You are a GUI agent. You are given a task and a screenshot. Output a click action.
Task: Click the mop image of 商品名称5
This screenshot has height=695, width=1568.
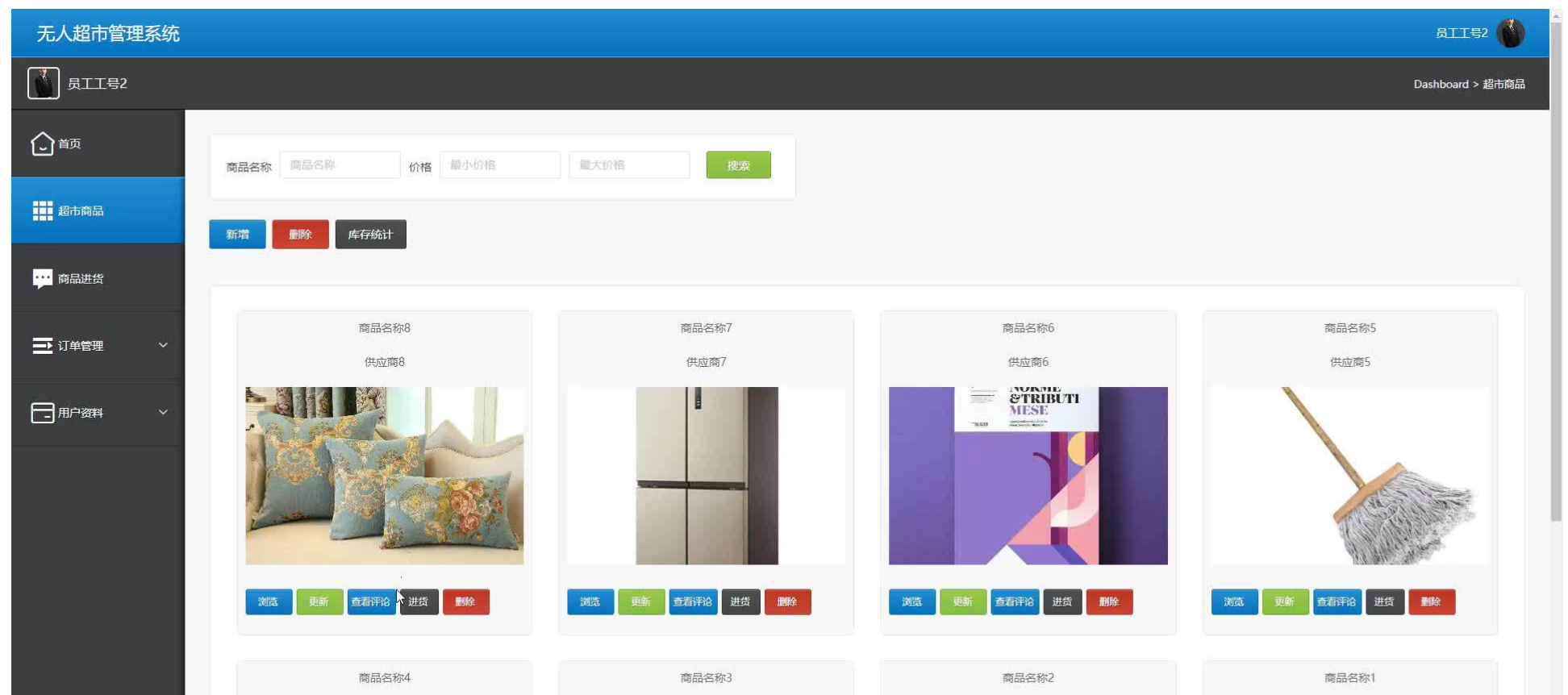[x=1350, y=476]
